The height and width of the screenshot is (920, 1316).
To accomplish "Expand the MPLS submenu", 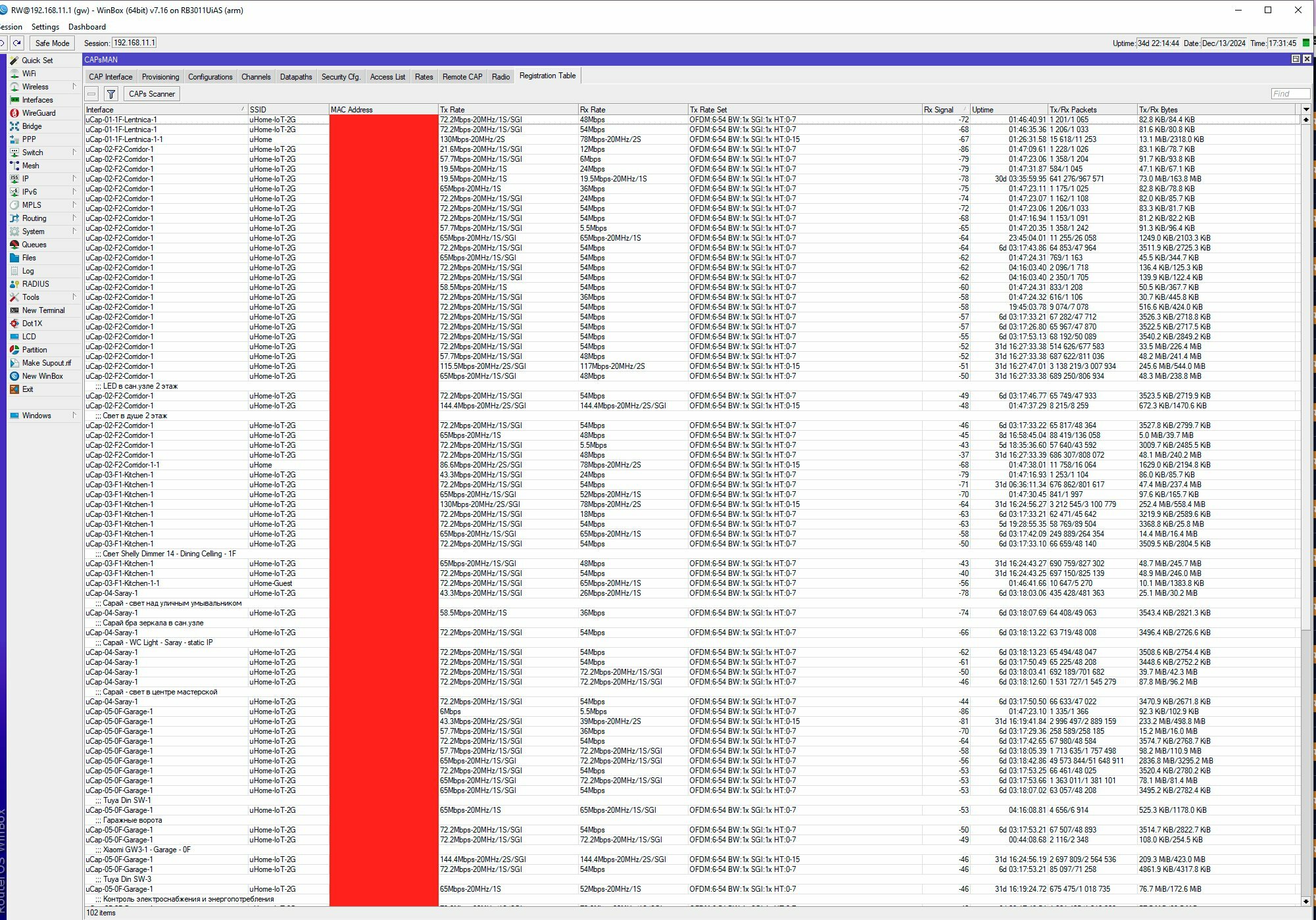I will (x=74, y=205).
